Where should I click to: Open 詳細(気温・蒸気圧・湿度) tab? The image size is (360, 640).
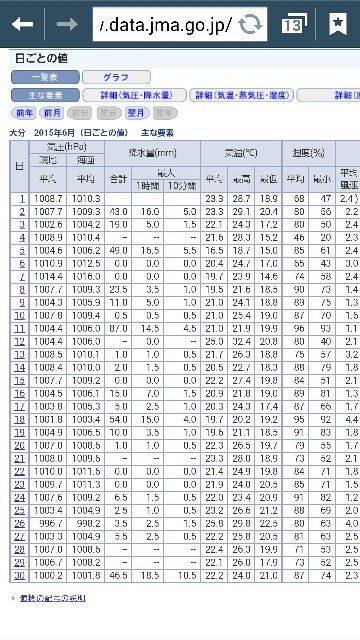[x=242, y=96]
